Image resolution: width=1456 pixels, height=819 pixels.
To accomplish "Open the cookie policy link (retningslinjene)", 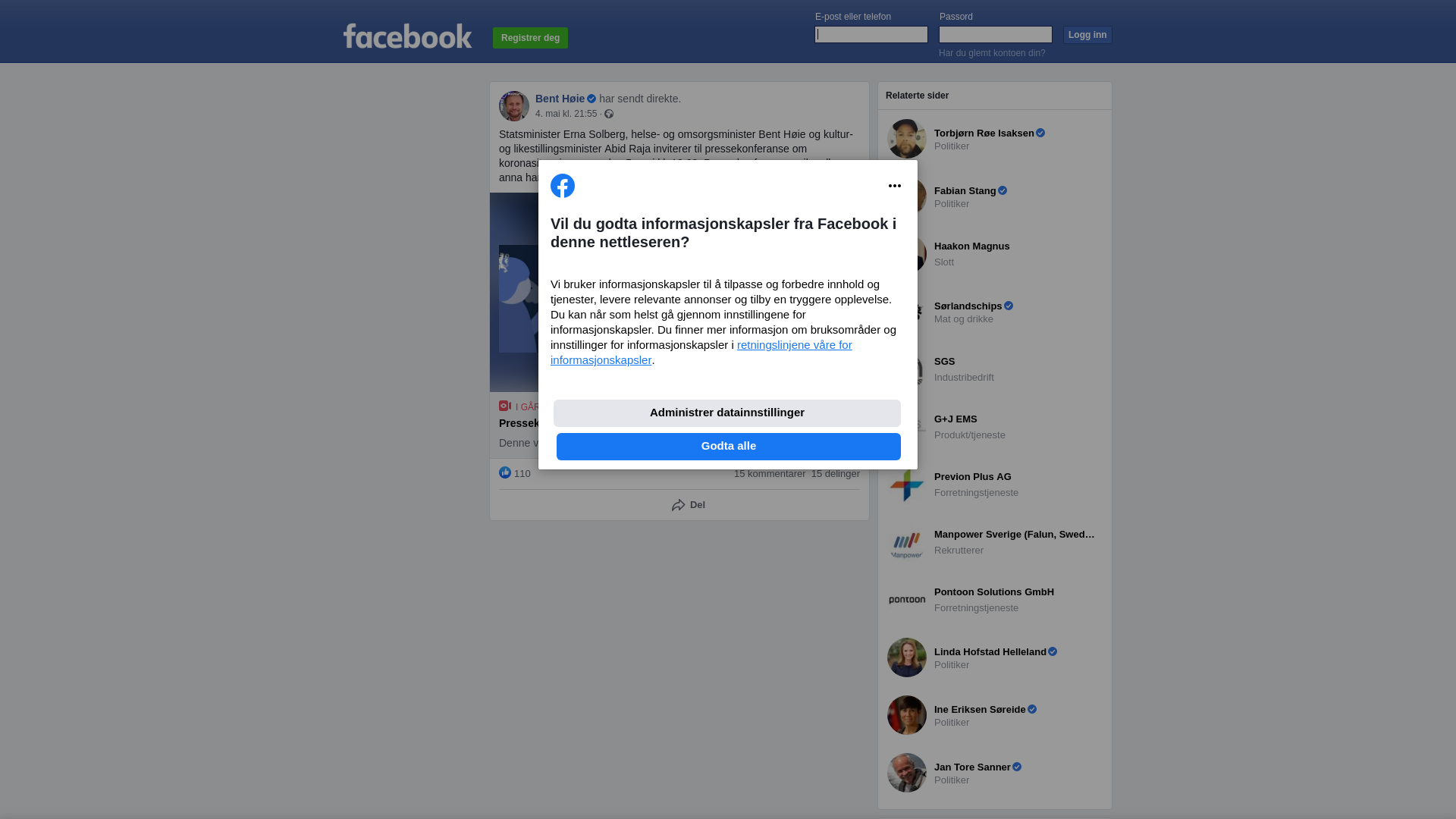I will coord(701,353).
